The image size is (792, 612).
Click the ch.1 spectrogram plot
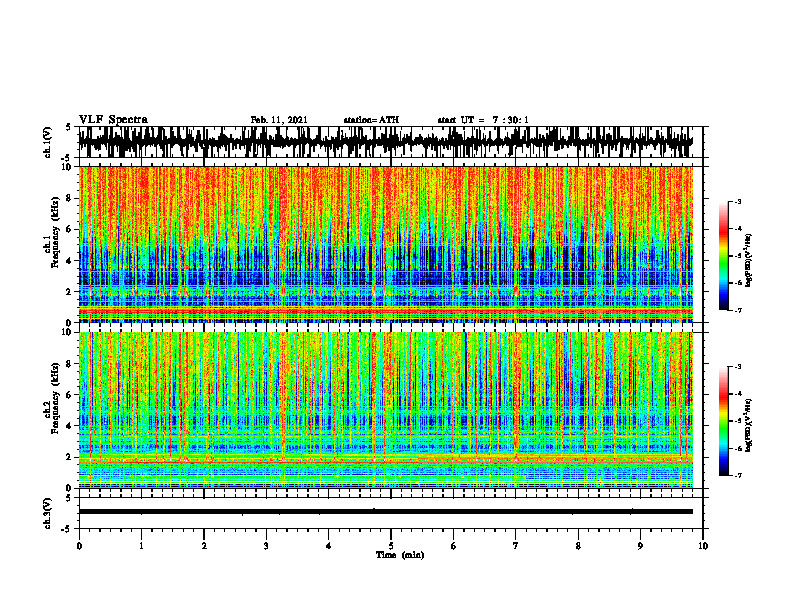point(385,244)
